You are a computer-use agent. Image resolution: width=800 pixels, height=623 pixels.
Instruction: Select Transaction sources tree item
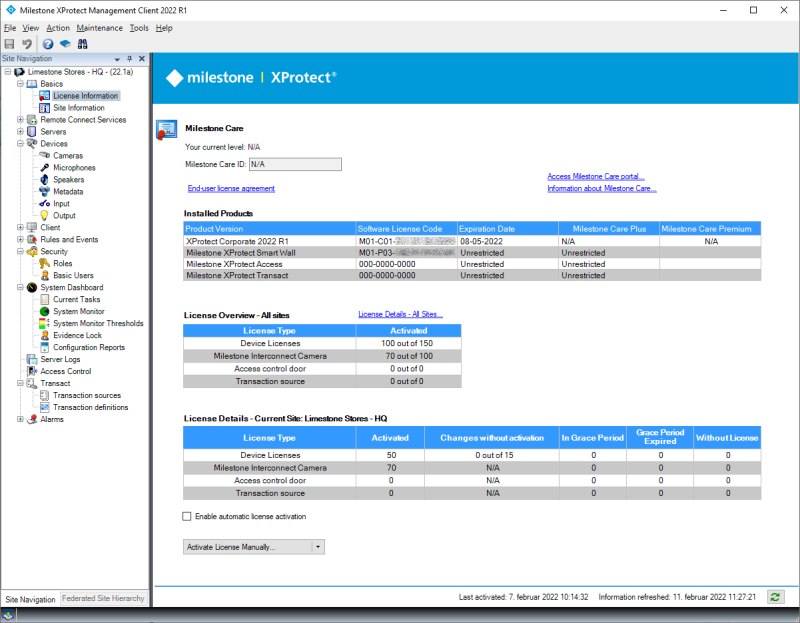tap(87, 395)
